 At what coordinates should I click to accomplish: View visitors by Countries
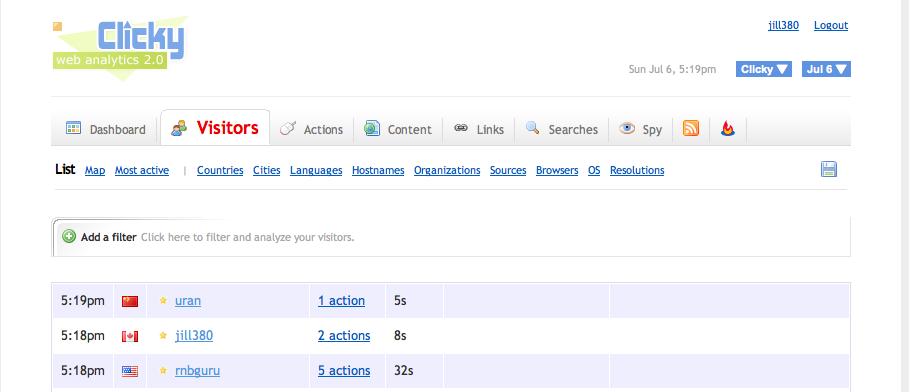click(220, 170)
